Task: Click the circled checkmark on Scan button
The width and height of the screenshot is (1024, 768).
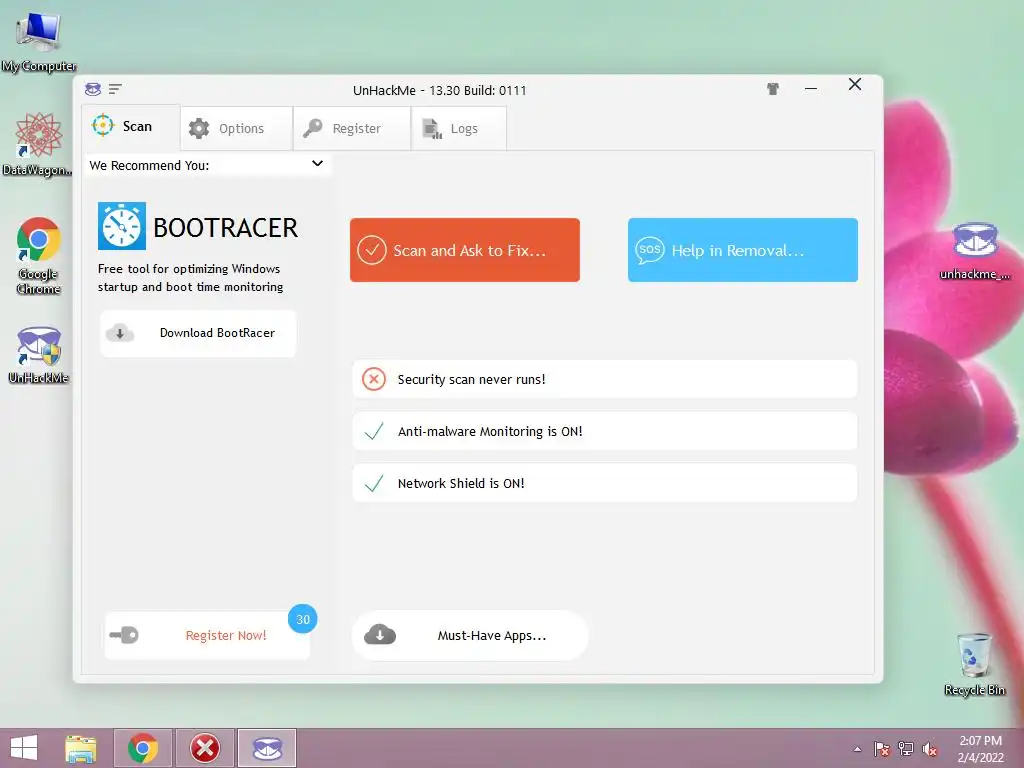Action: (372, 250)
